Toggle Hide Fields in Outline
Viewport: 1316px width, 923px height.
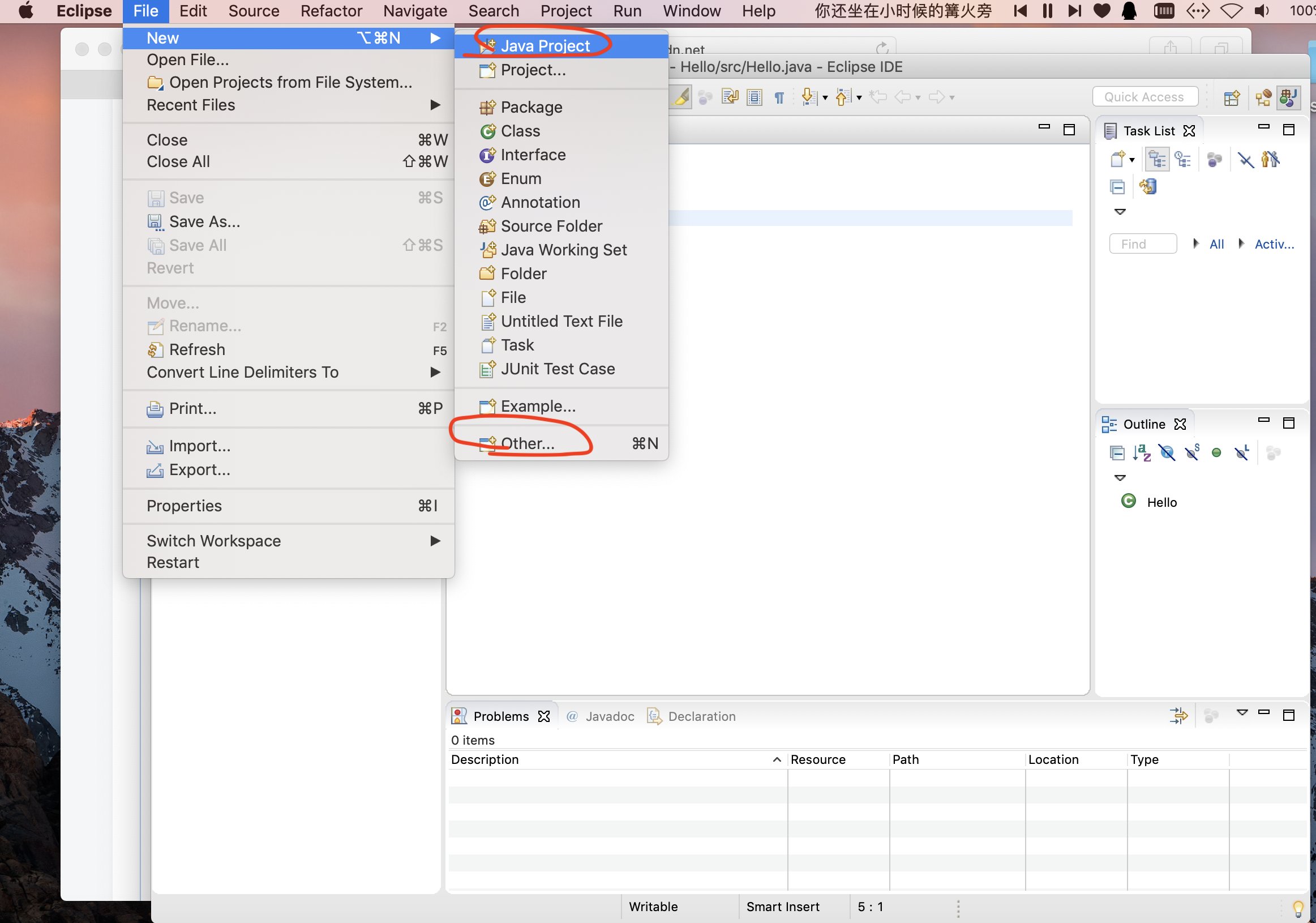tap(1167, 453)
